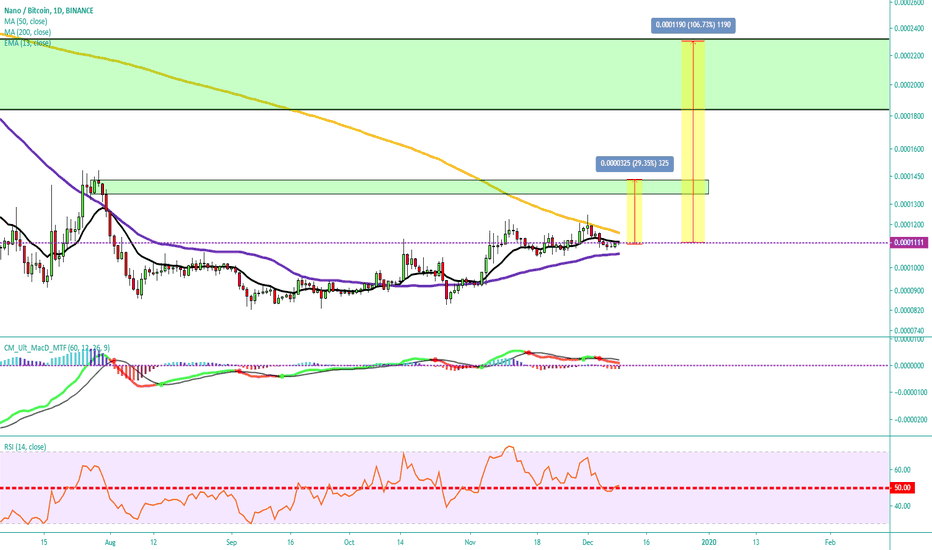Click the 0.0001450 price axis label
Image resolution: width=932 pixels, height=550 pixels.
pos(909,177)
